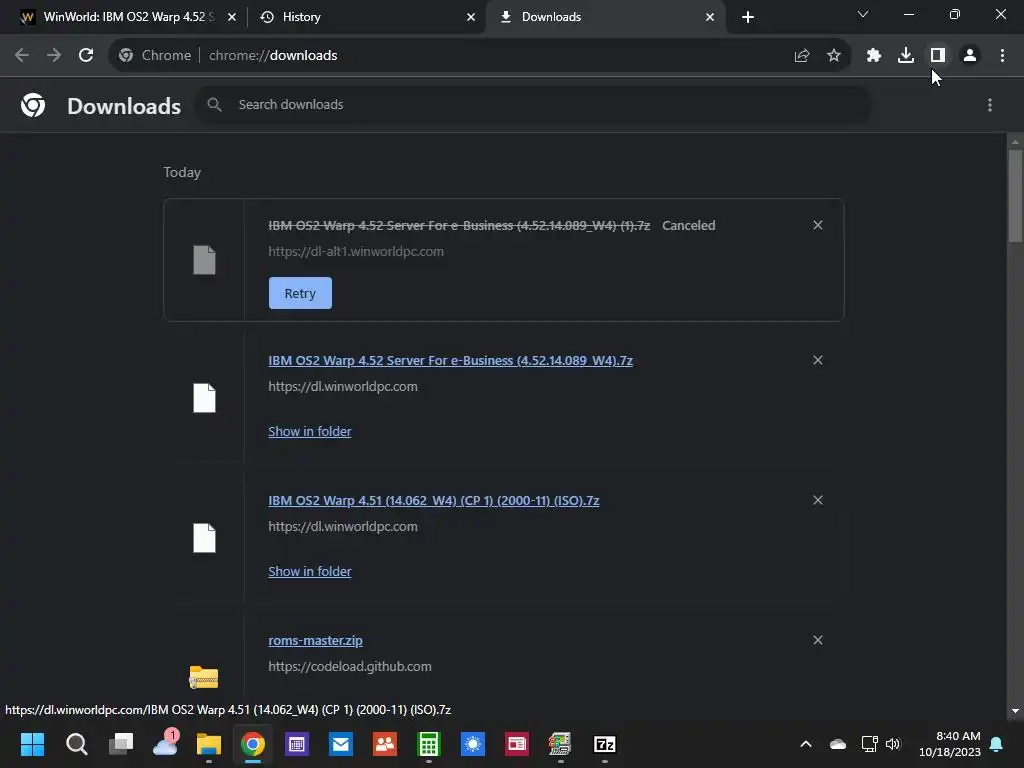Open Chrome's three-dot main menu
The image size is (1024, 768).
point(1002,56)
